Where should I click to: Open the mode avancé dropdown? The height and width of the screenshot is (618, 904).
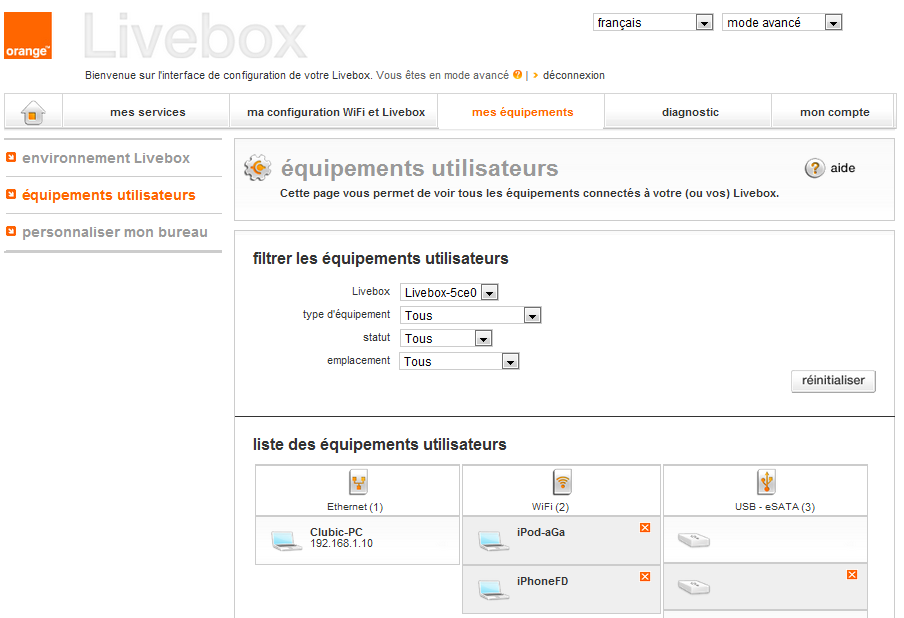click(782, 22)
